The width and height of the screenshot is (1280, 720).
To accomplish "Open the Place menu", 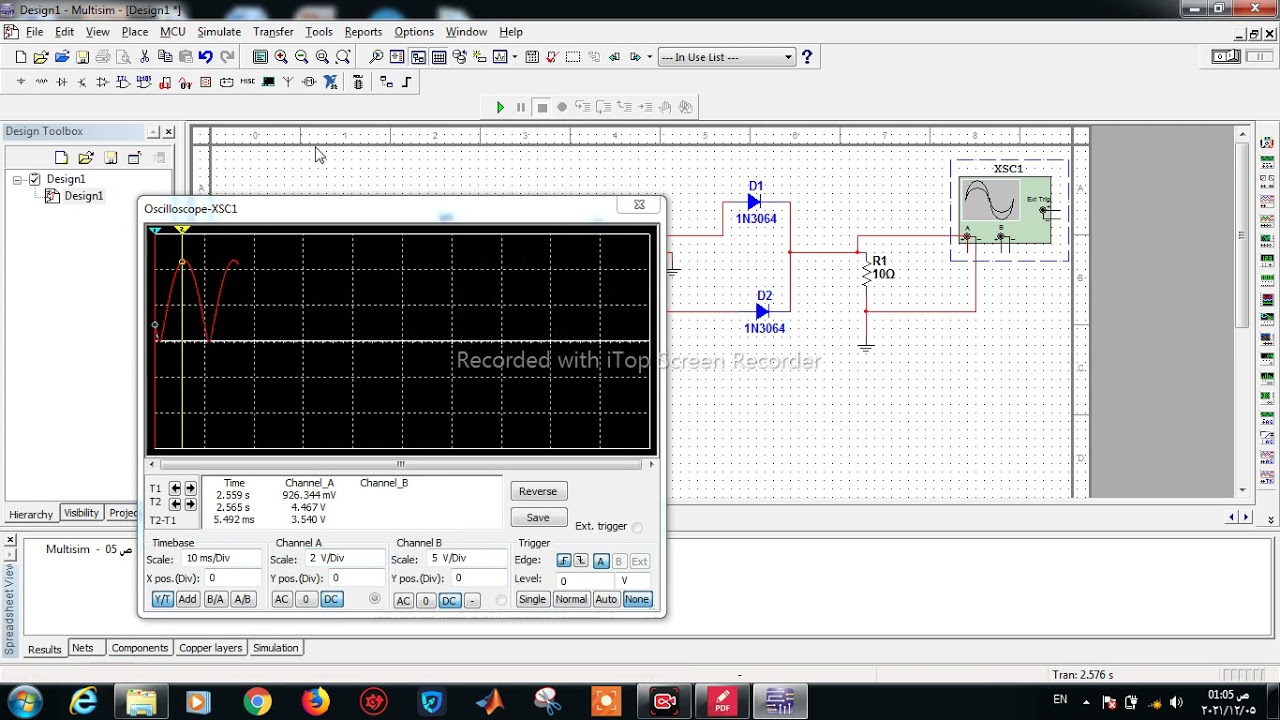I will (135, 32).
